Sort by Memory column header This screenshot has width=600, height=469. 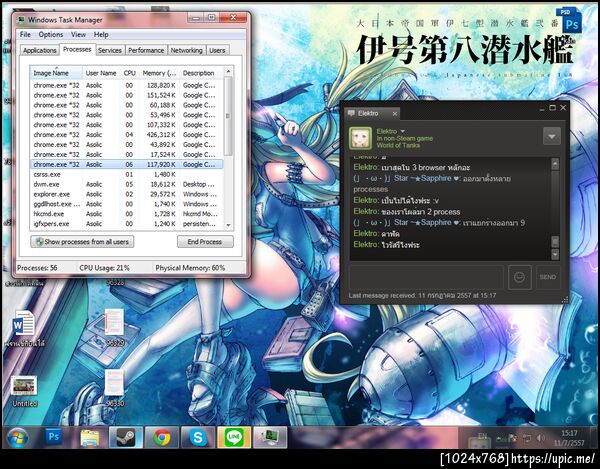point(159,73)
